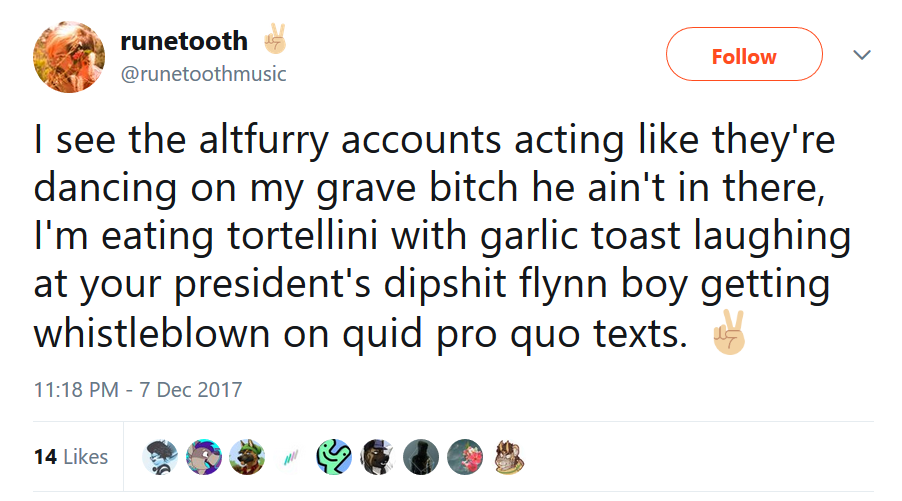Open the red flower liker avatar
This screenshot has height=501, width=902.
point(465,457)
